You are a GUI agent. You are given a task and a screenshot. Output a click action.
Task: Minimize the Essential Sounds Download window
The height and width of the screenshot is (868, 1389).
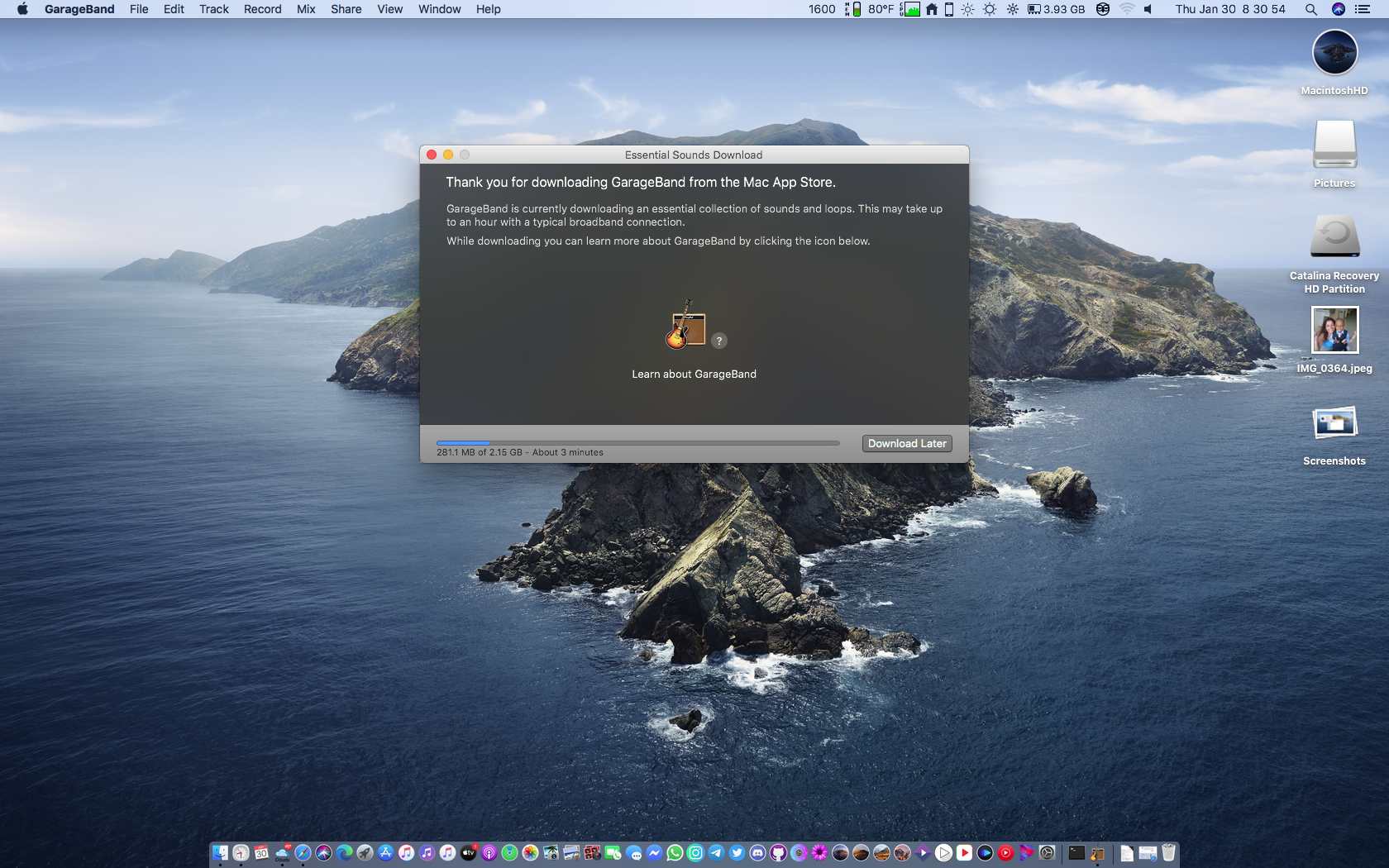click(x=448, y=155)
